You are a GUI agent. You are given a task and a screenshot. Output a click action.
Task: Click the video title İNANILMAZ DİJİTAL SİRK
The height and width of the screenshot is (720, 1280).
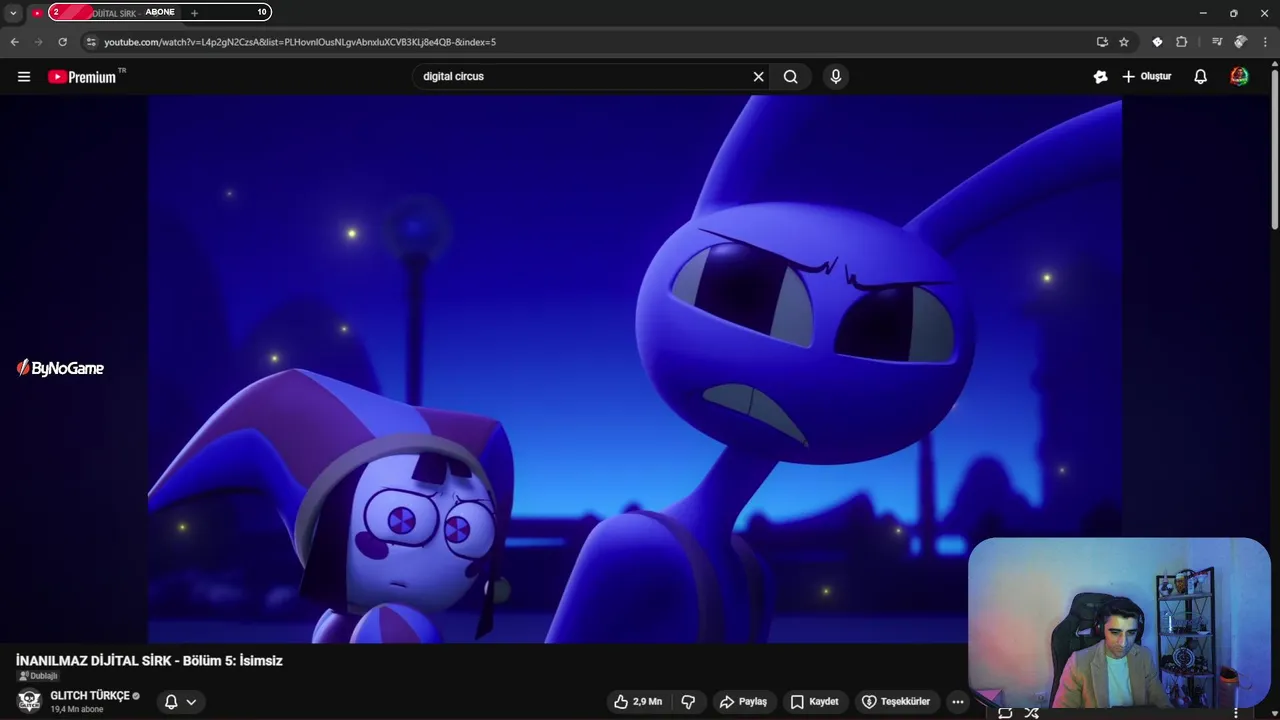click(149, 661)
